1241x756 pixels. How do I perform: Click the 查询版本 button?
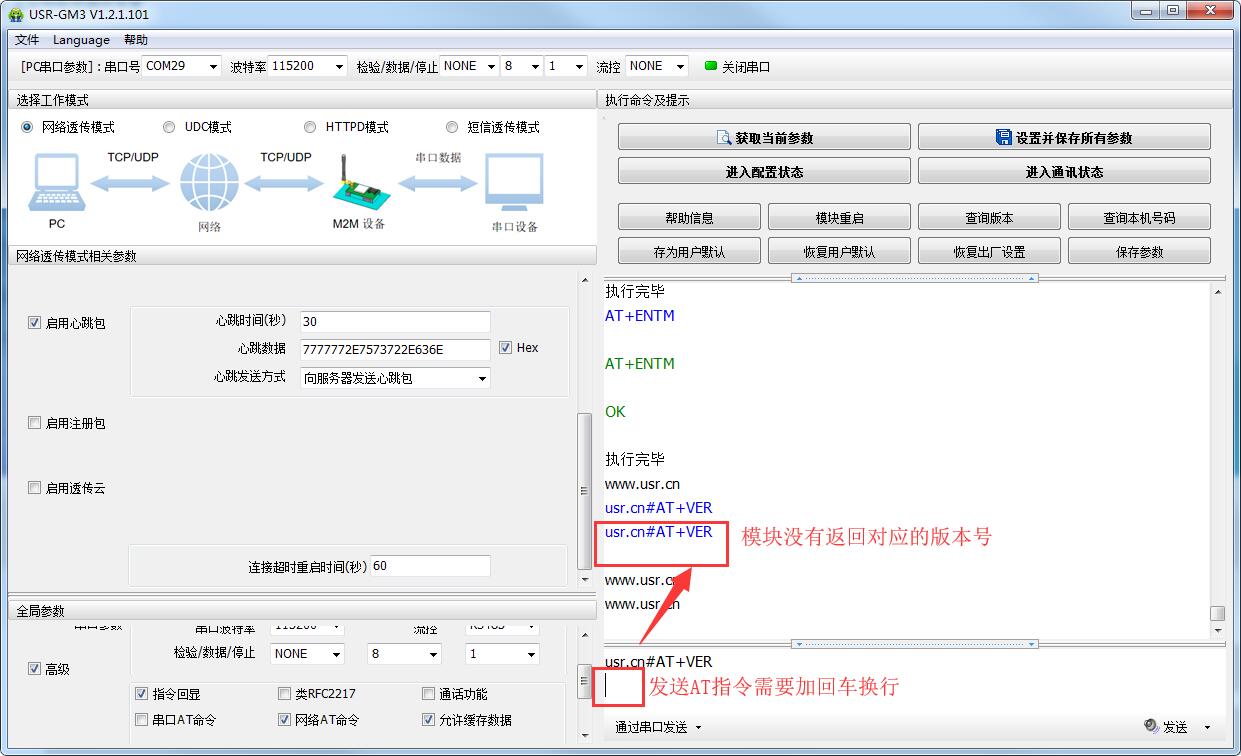tap(988, 217)
